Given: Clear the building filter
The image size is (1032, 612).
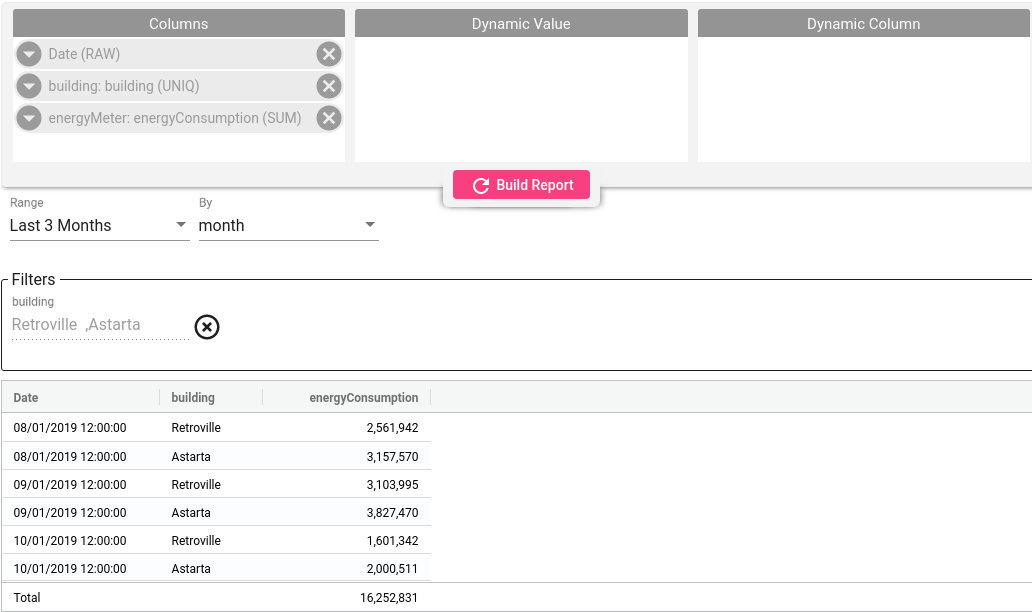Looking at the screenshot, I should [x=207, y=327].
